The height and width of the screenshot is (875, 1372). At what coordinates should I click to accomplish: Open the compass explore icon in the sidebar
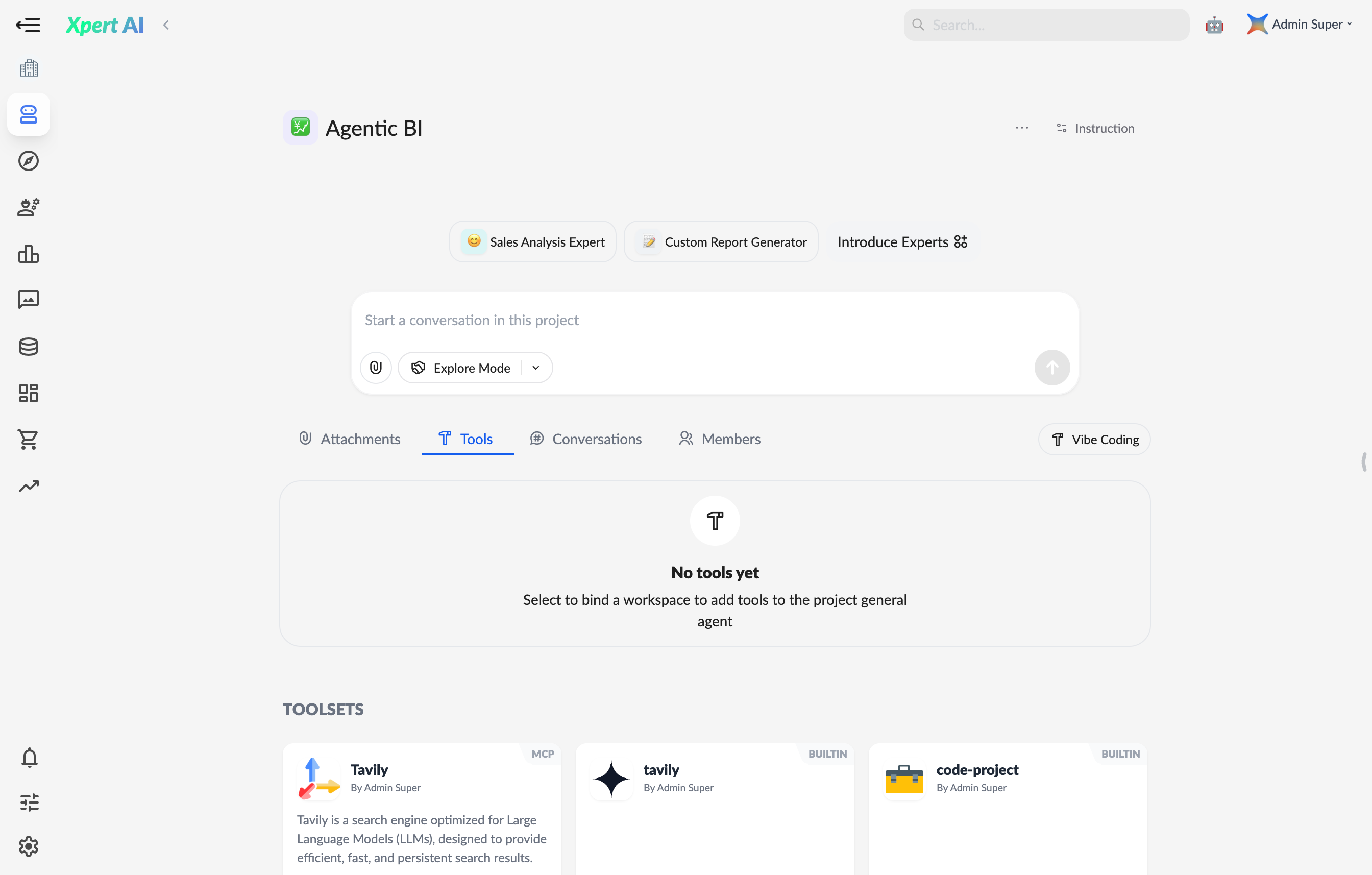click(x=29, y=161)
